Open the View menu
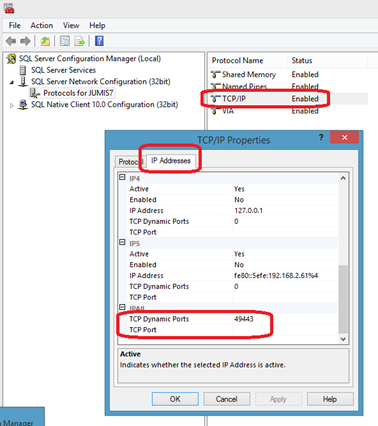The image size is (378, 426). point(71,25)
